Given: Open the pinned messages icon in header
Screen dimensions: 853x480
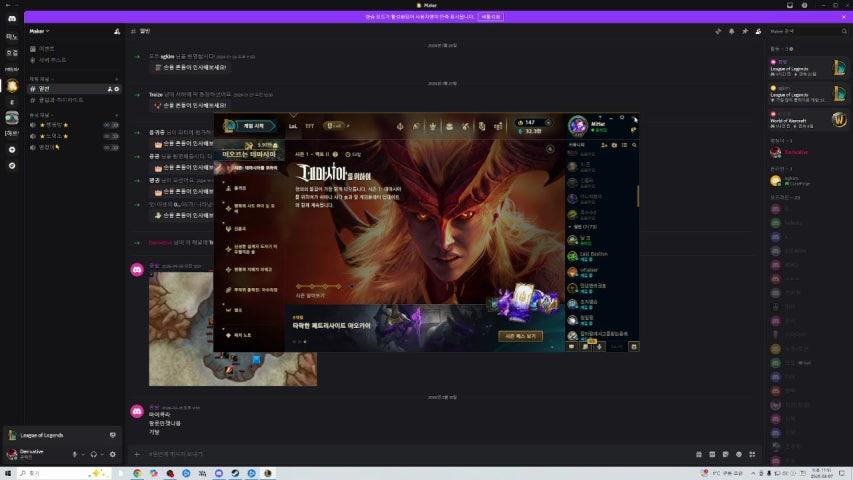Looking at the screenshot, I should tap(745, 31).
